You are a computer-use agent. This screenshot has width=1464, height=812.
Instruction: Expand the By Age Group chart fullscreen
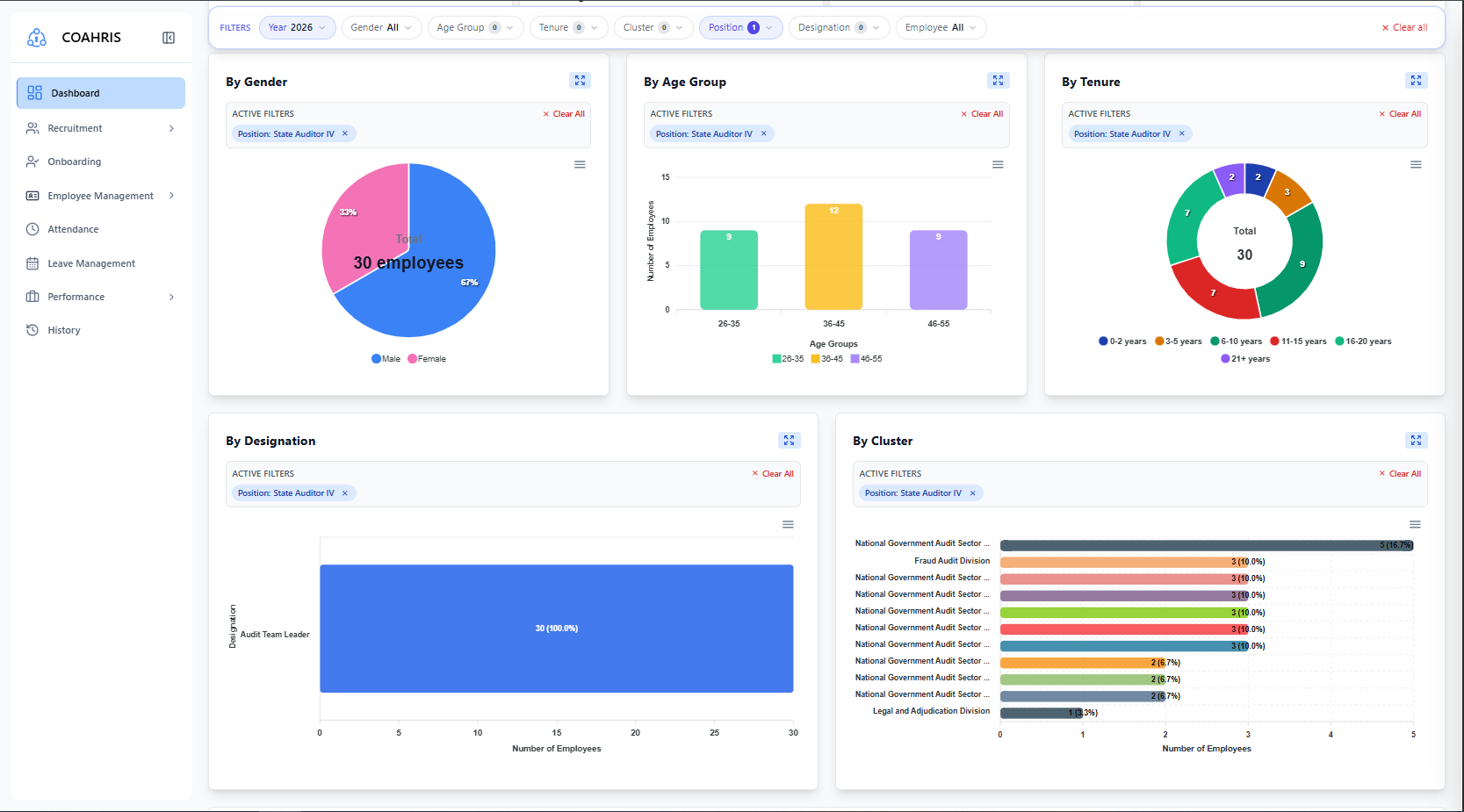coord(998,81)
